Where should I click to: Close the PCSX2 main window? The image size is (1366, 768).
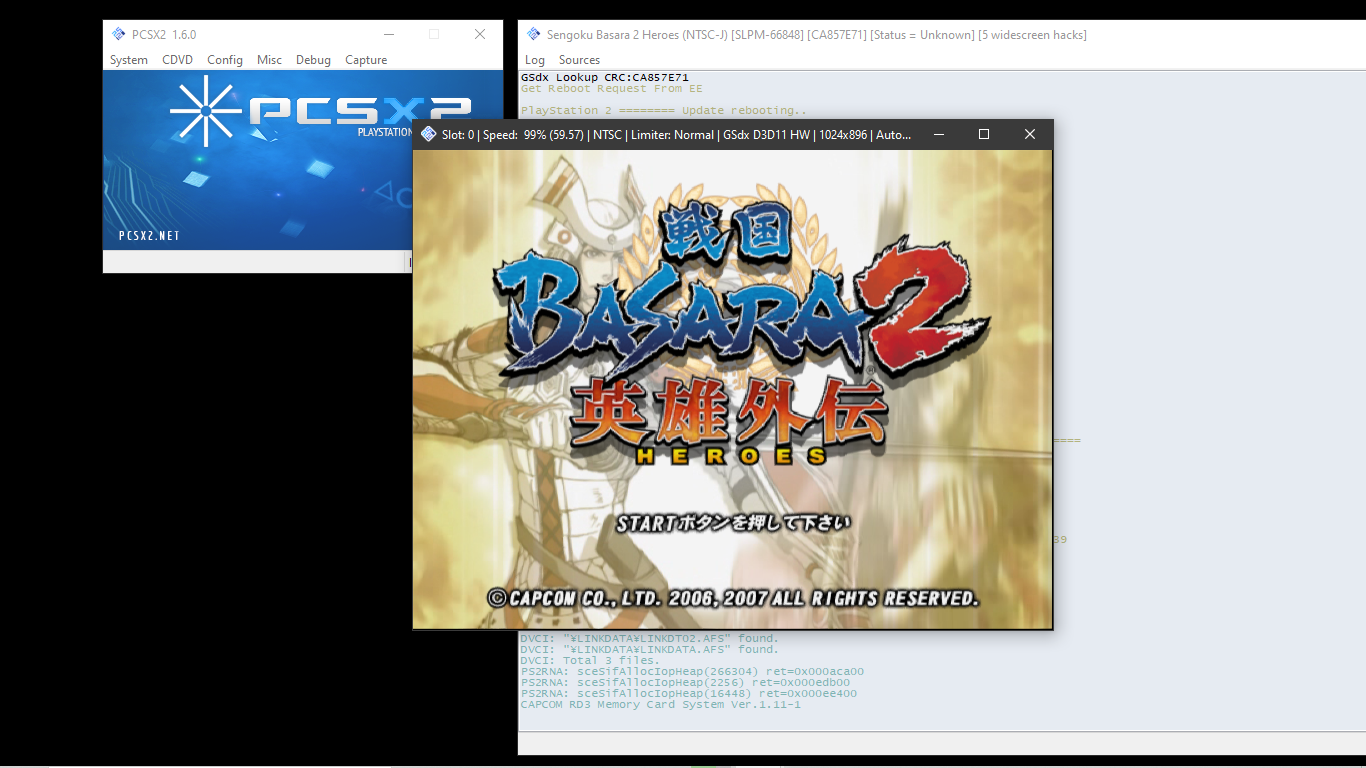pos(480,34)
